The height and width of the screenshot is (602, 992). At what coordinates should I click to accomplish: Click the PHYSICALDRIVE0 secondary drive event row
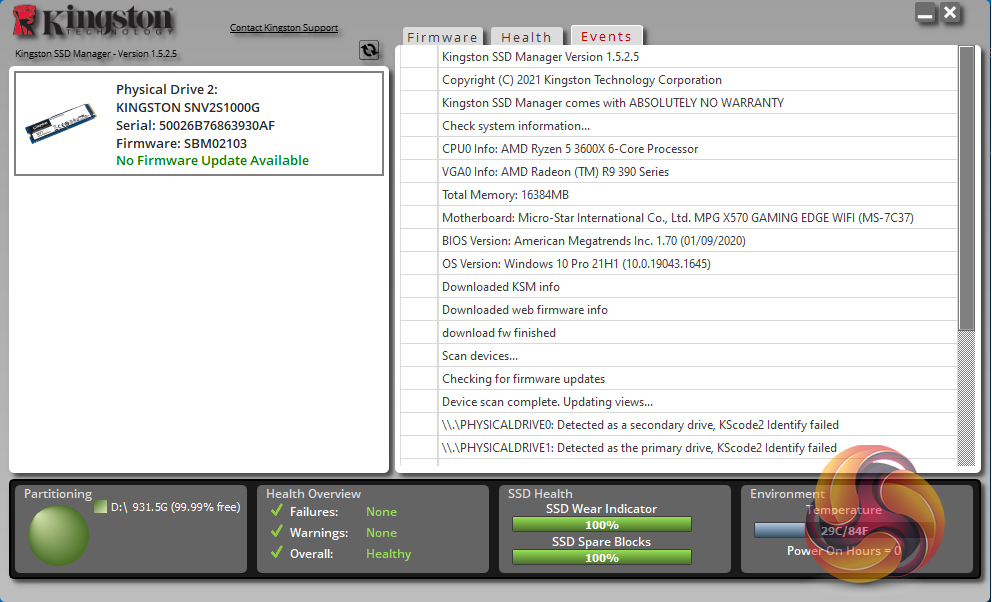[x=679, y=424]
